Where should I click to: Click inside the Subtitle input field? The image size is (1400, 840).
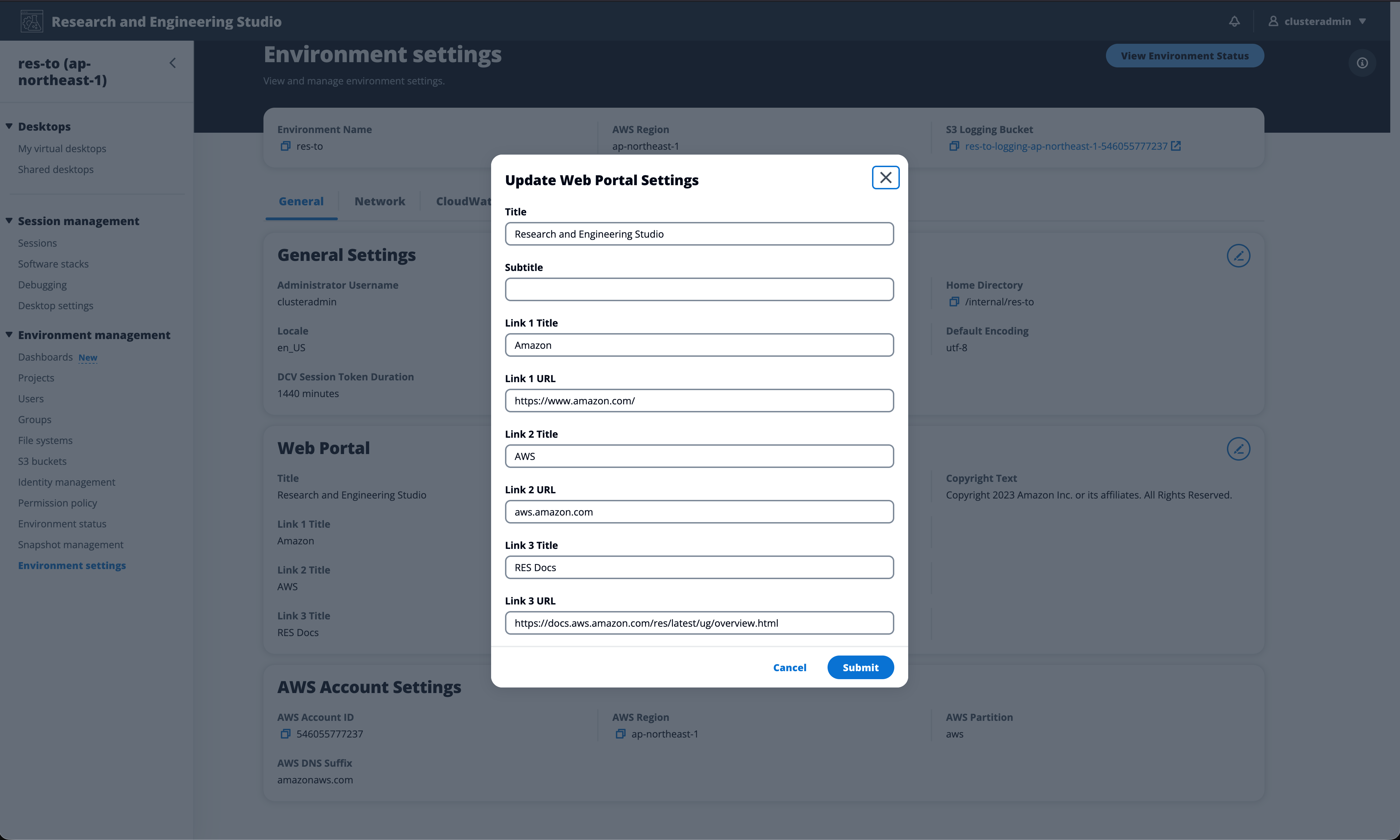(x=698, y=289)
